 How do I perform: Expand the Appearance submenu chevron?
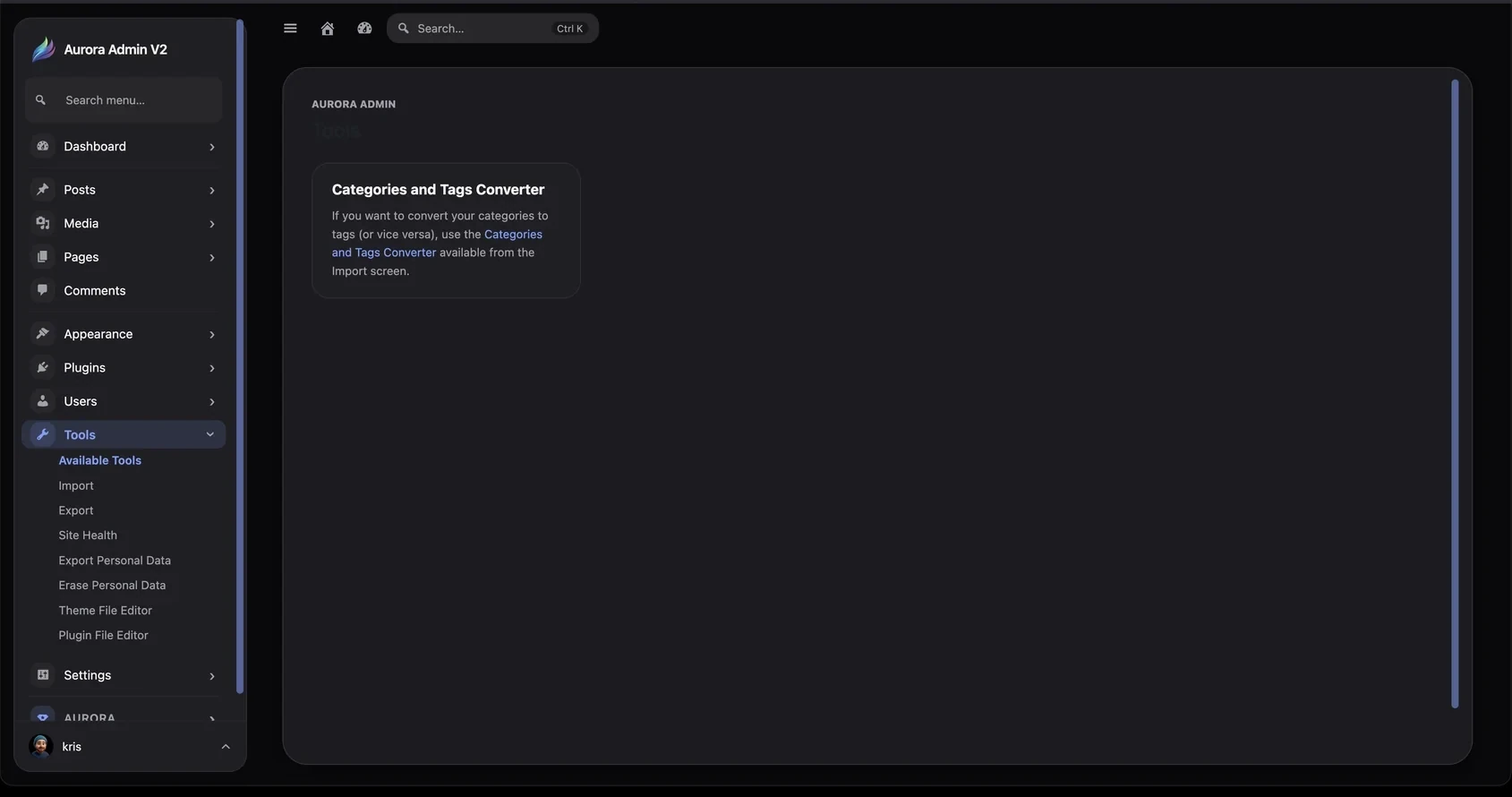point(212,334)
